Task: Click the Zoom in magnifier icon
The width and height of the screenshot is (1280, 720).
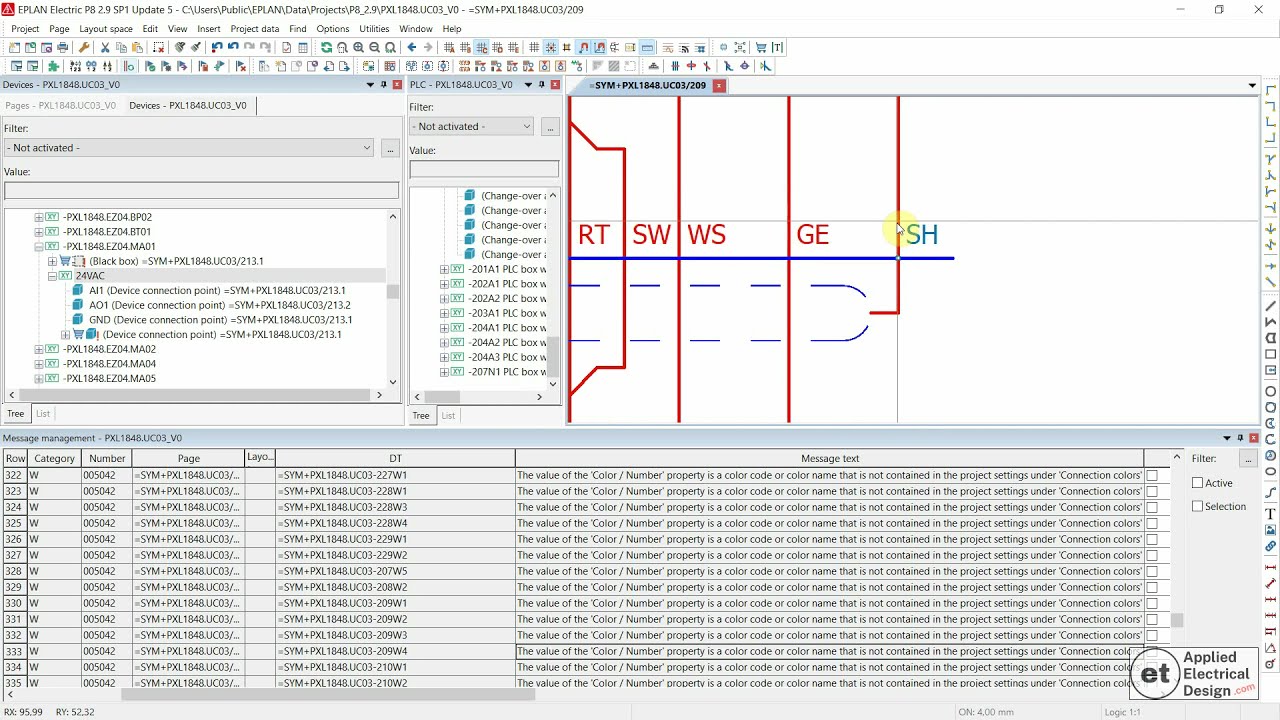Action: point(358,48)
